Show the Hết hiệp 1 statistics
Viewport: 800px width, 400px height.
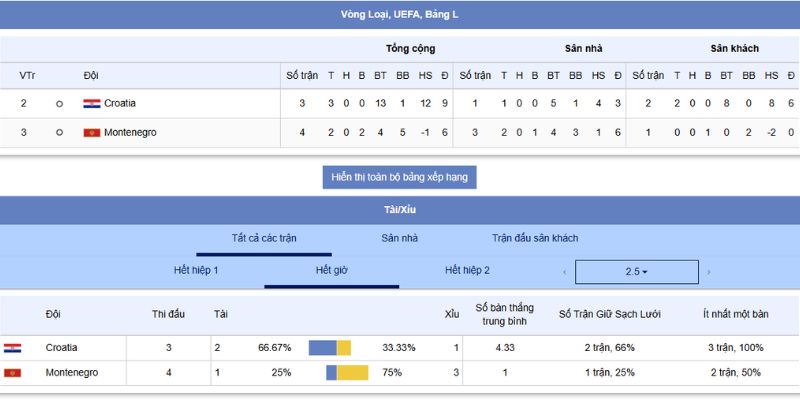[196, 270]
